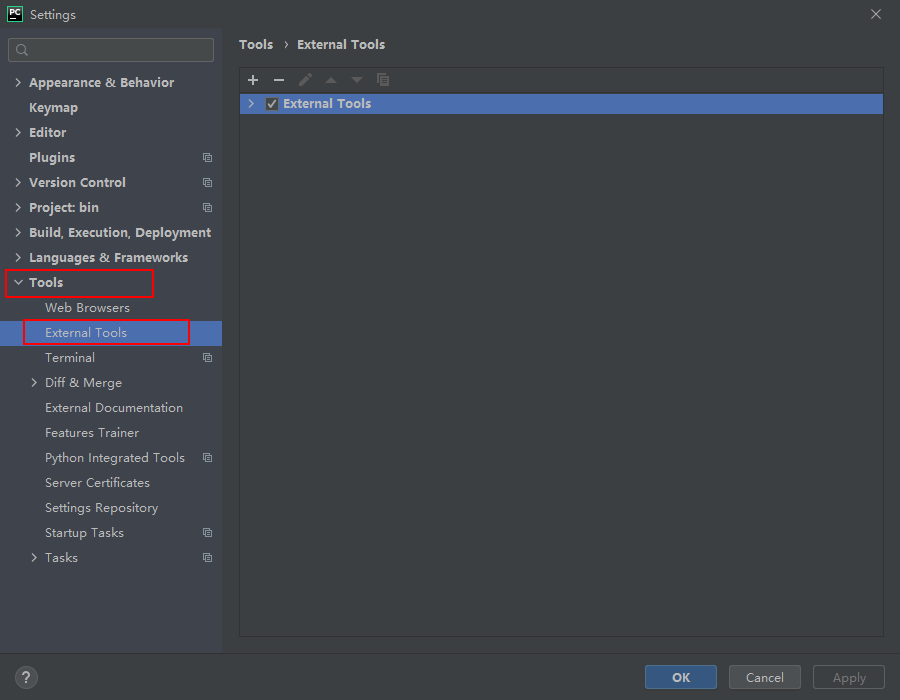Viewport: 900px width, 700px height.
Task: Close the Settings dialog
Action: [x=876, y=14]
